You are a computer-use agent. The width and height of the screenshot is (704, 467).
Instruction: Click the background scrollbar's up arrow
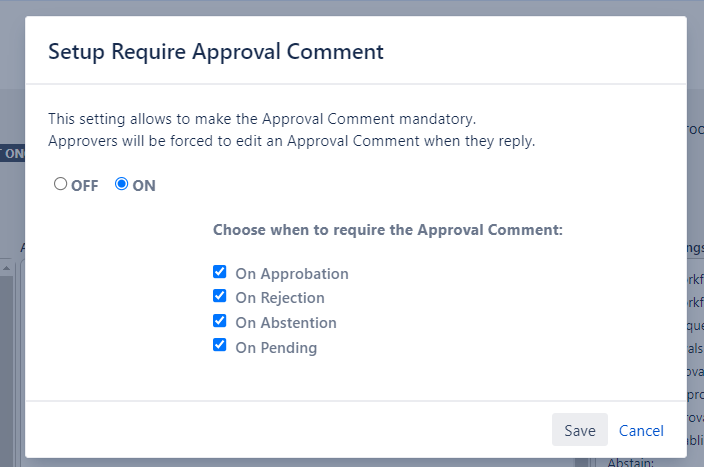[x=6, y=267]
